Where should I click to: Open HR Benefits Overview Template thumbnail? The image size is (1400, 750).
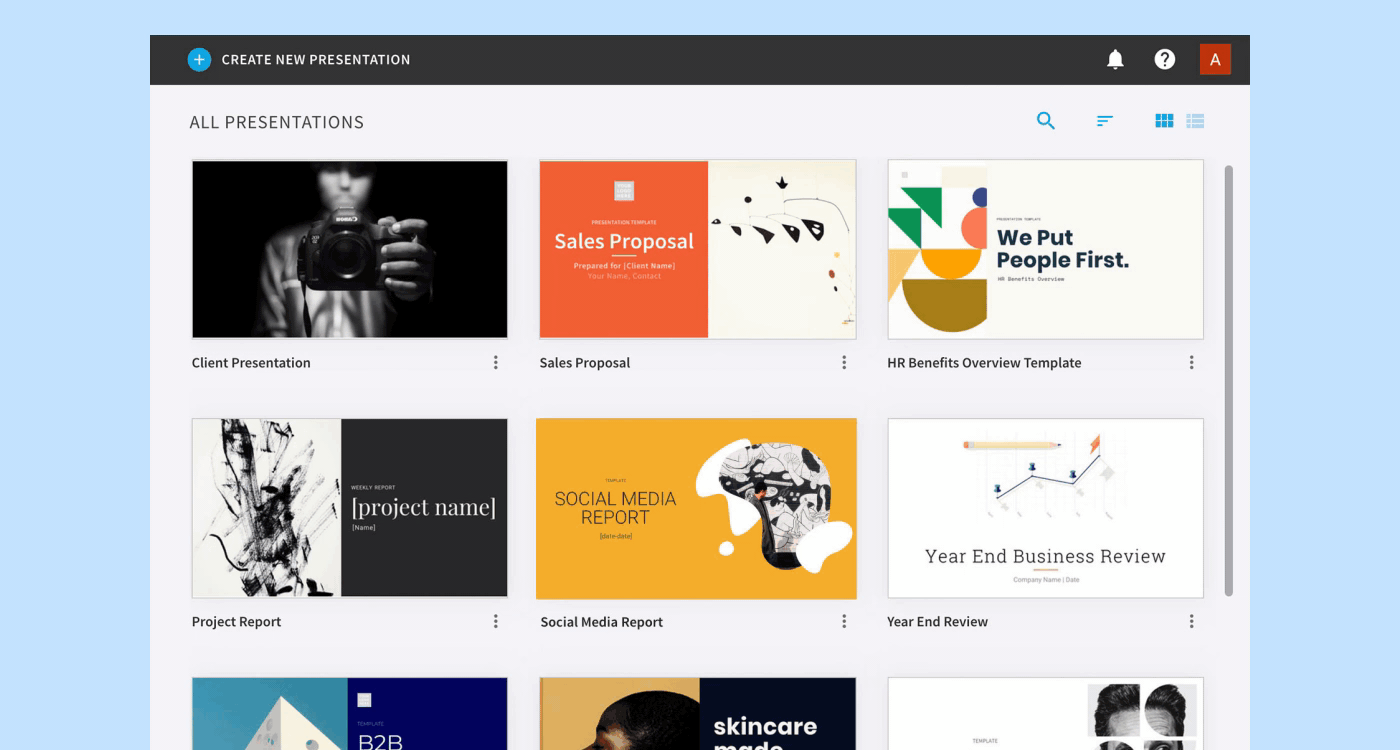(1046, 249)
